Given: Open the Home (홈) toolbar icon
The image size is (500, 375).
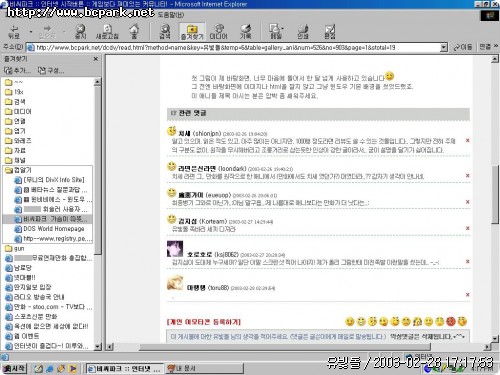Looking at the screenshot, I should pyautogui.click(x=134, y=32).
